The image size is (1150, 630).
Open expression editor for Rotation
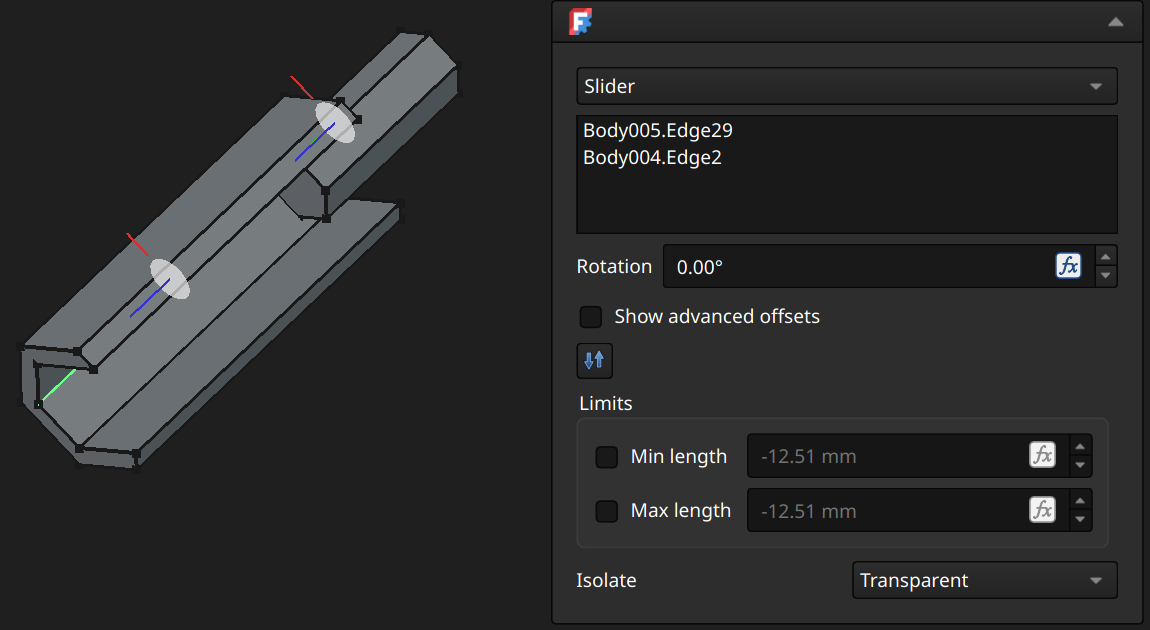point(1068,265)
